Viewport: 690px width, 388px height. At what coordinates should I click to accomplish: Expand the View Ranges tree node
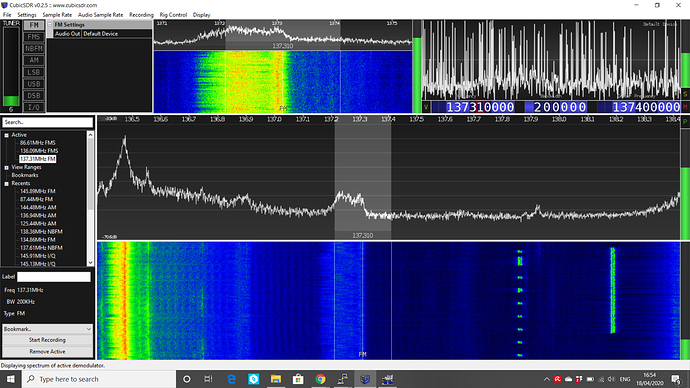[x=7, y=168]
